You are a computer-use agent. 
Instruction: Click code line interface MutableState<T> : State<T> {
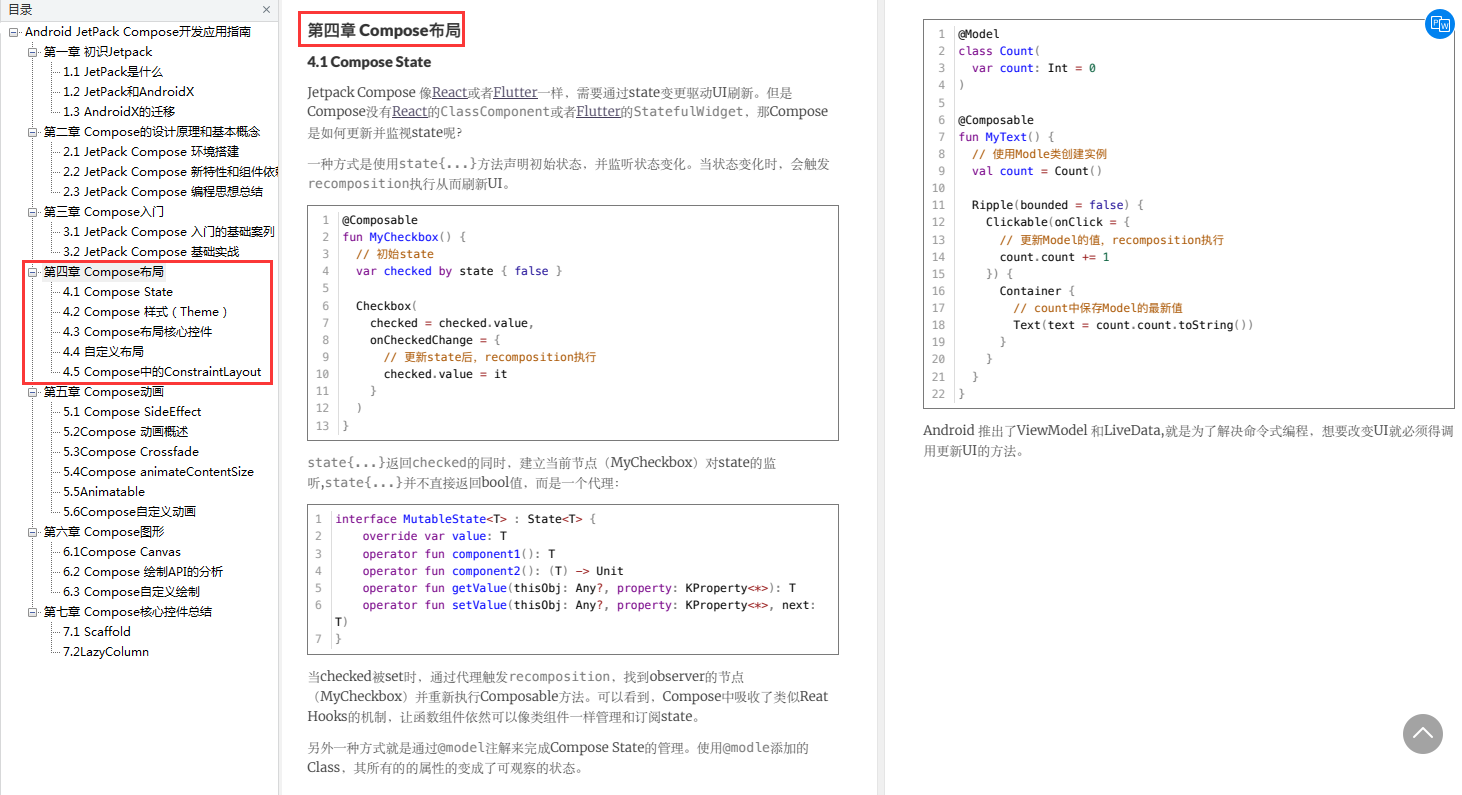click(x=465, y=519)
